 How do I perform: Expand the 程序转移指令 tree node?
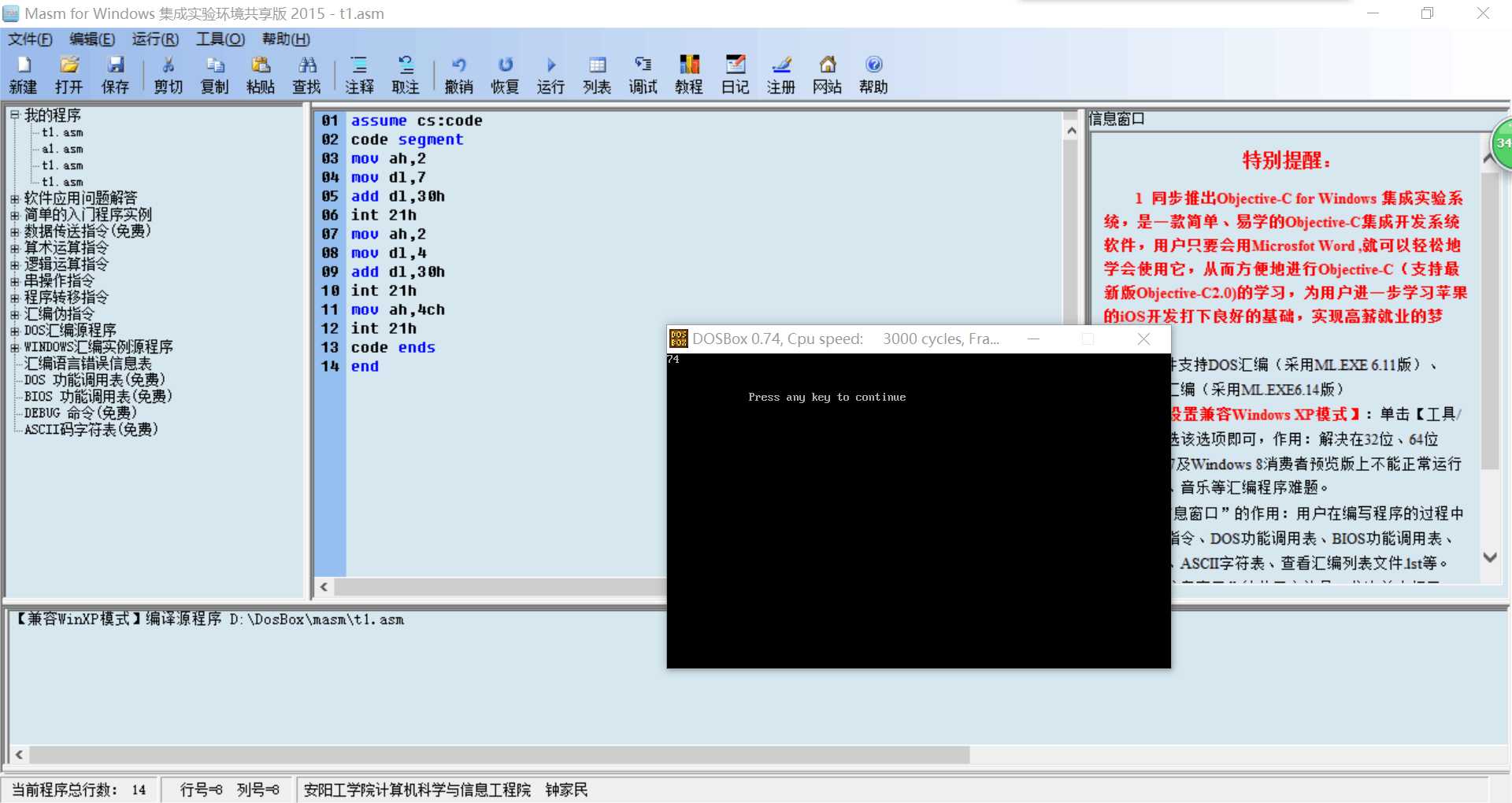tap(14, 298)
